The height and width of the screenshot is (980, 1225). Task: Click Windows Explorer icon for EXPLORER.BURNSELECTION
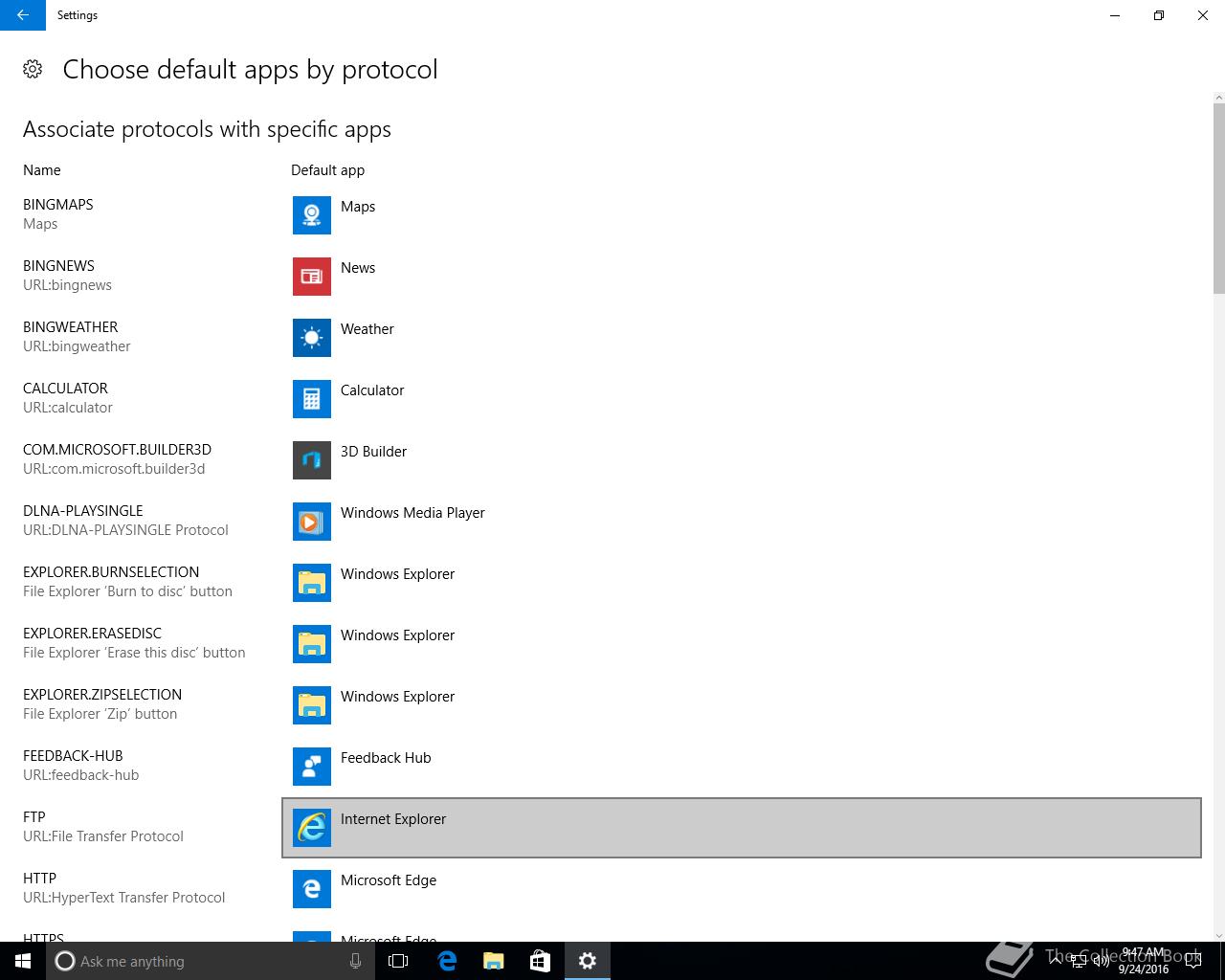(312, 583)
